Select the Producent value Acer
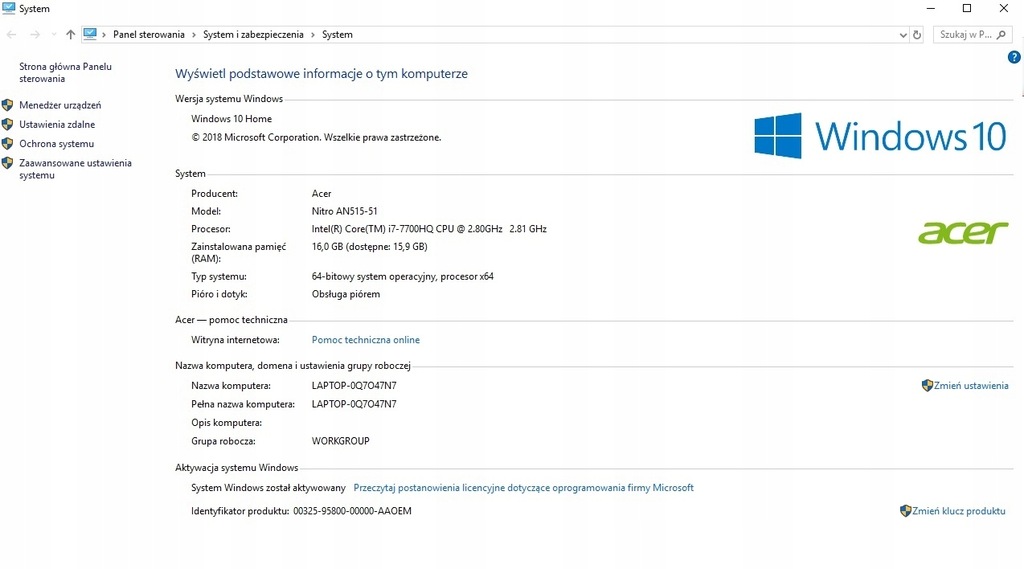Screen dimensions: 1024x569 click(321, 193)
